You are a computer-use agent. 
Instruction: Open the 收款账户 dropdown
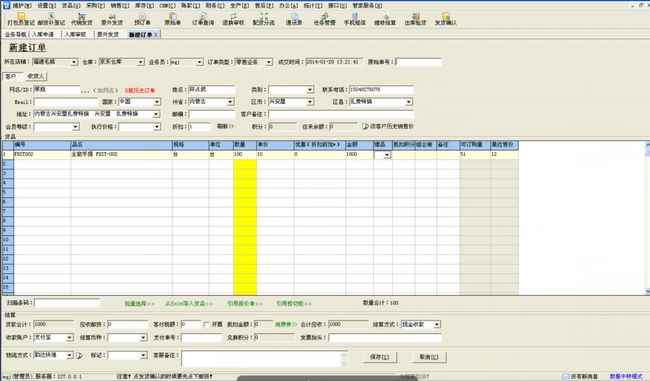(x=69, y=337)
